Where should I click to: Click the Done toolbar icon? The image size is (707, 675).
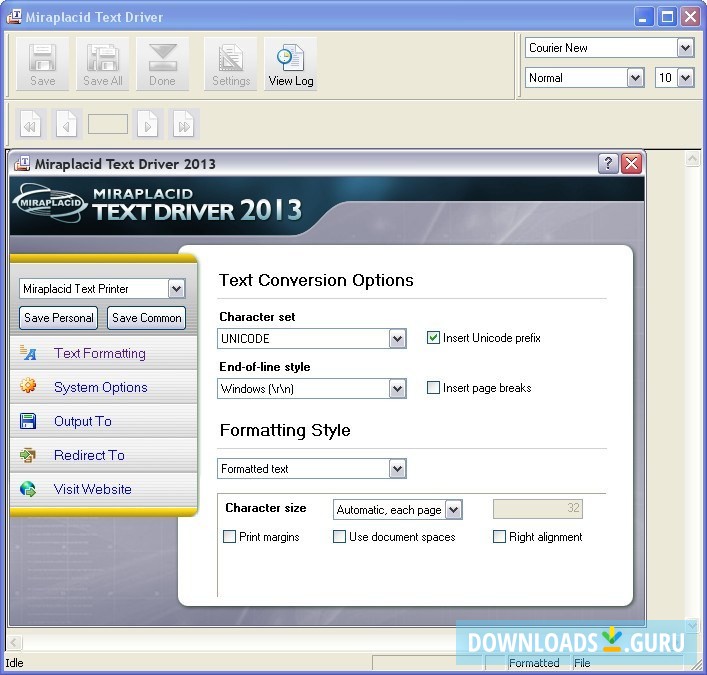click(x=162, y=64)
